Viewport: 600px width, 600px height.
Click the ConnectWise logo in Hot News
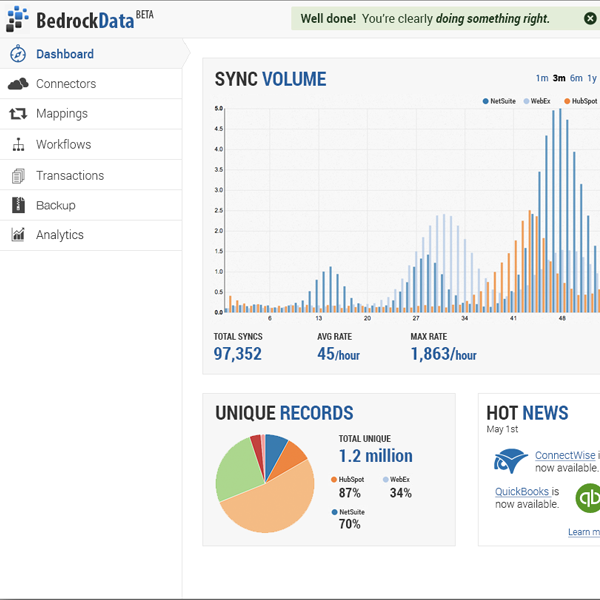511,461
